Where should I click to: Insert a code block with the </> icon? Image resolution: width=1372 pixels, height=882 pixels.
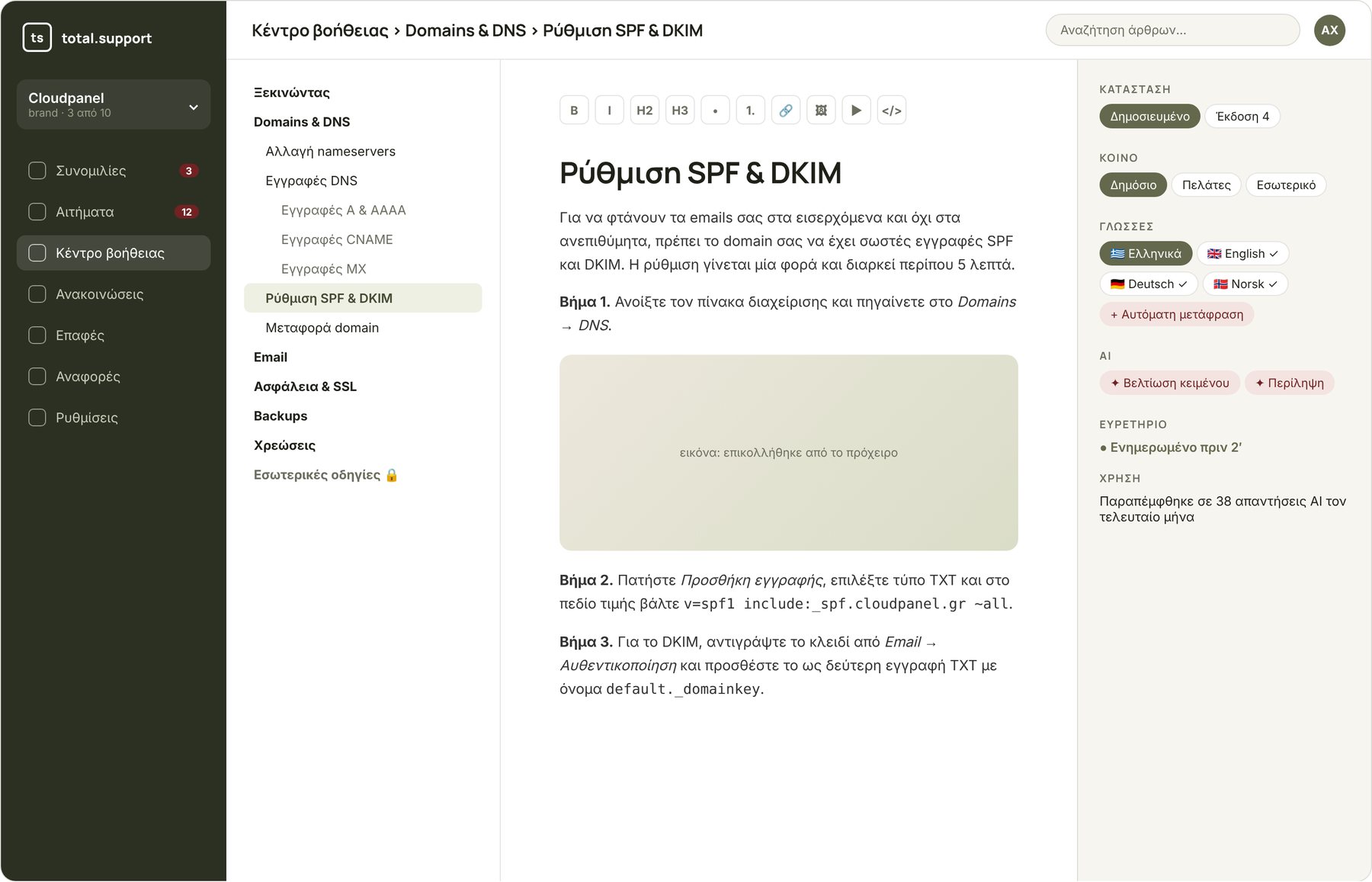pos(892,111)
